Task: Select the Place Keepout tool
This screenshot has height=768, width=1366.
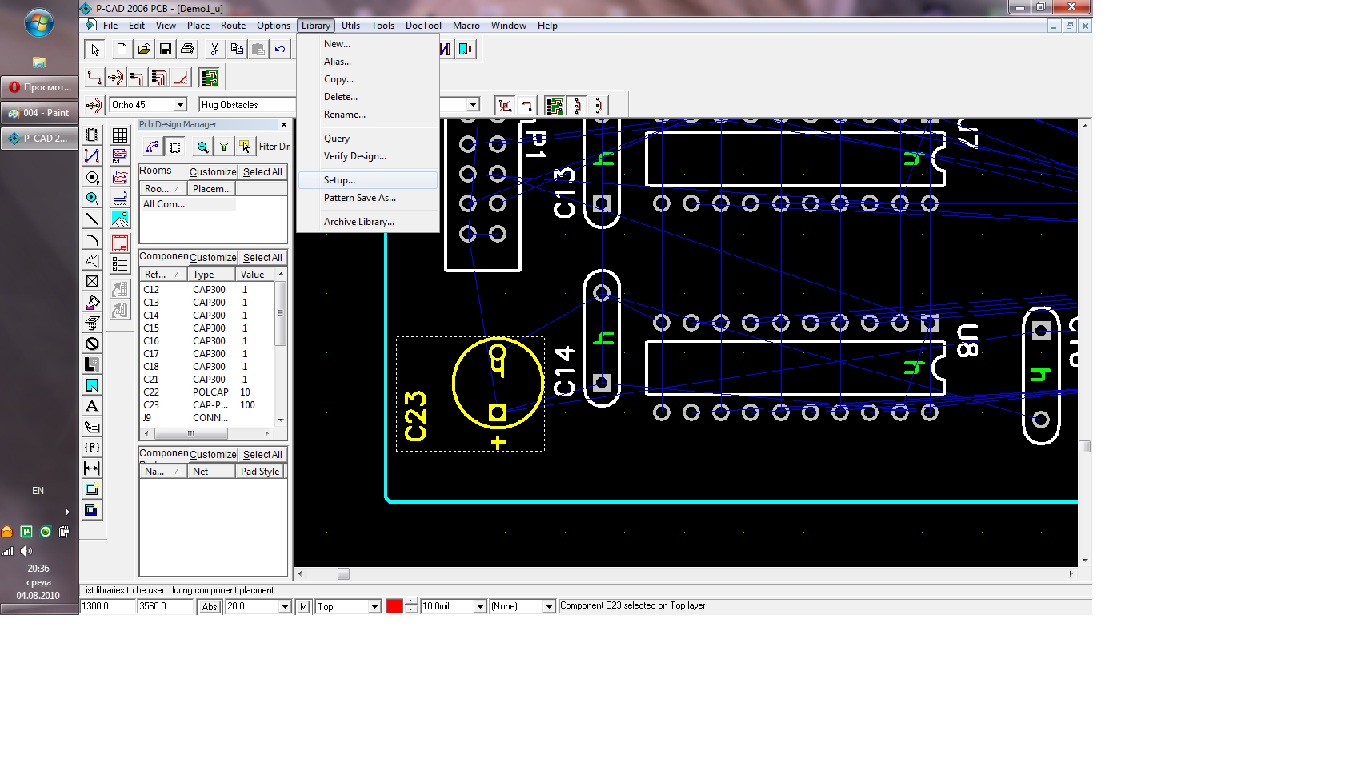Action: point(92,344)
